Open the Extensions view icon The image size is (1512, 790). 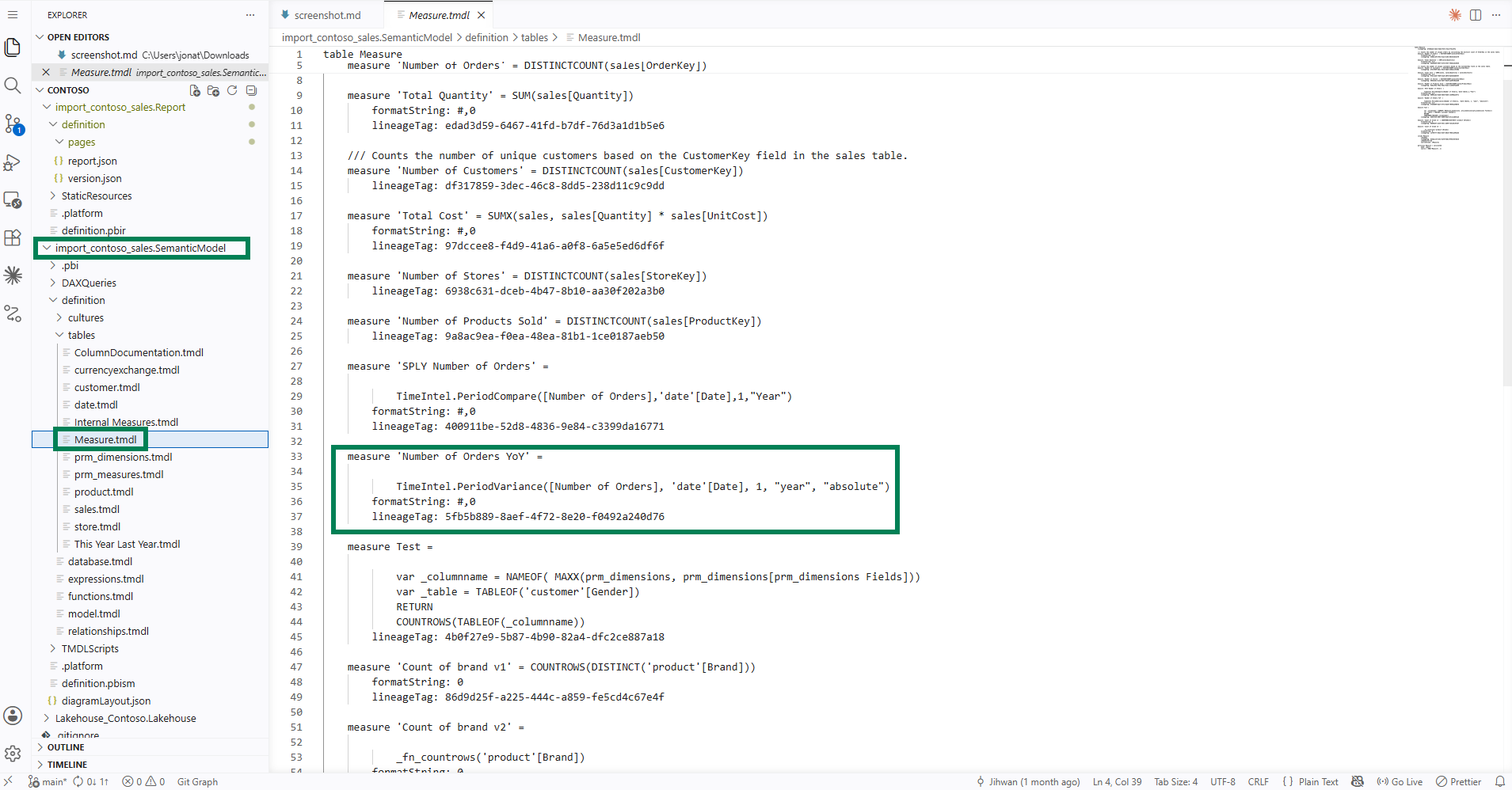coord(13,238)
